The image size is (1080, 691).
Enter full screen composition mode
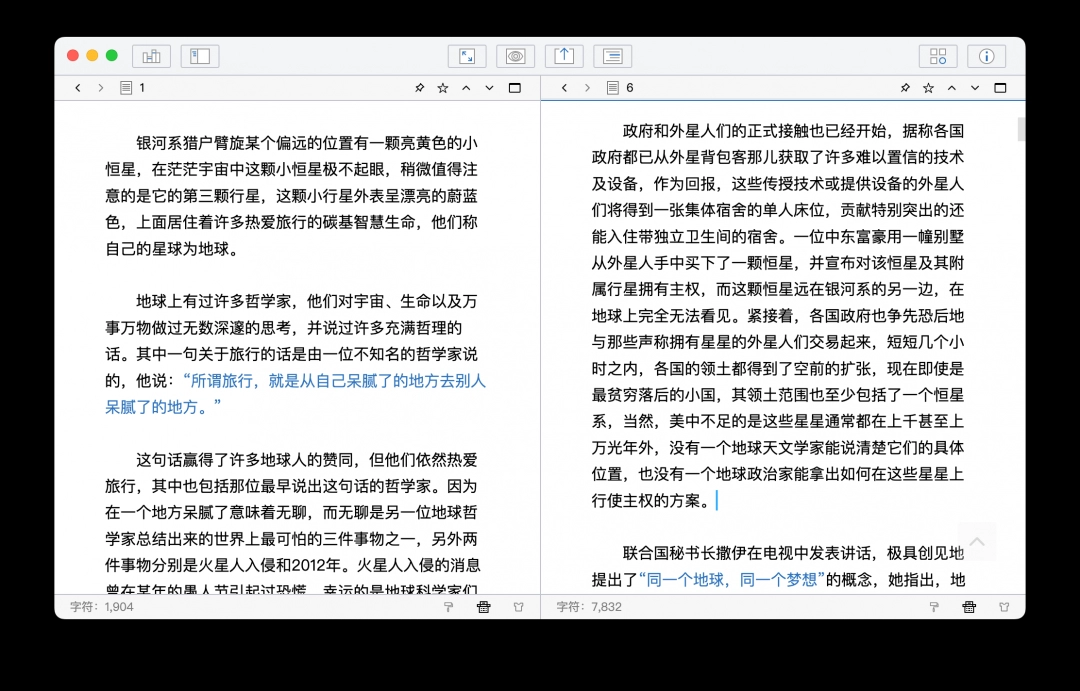point(467,56)
